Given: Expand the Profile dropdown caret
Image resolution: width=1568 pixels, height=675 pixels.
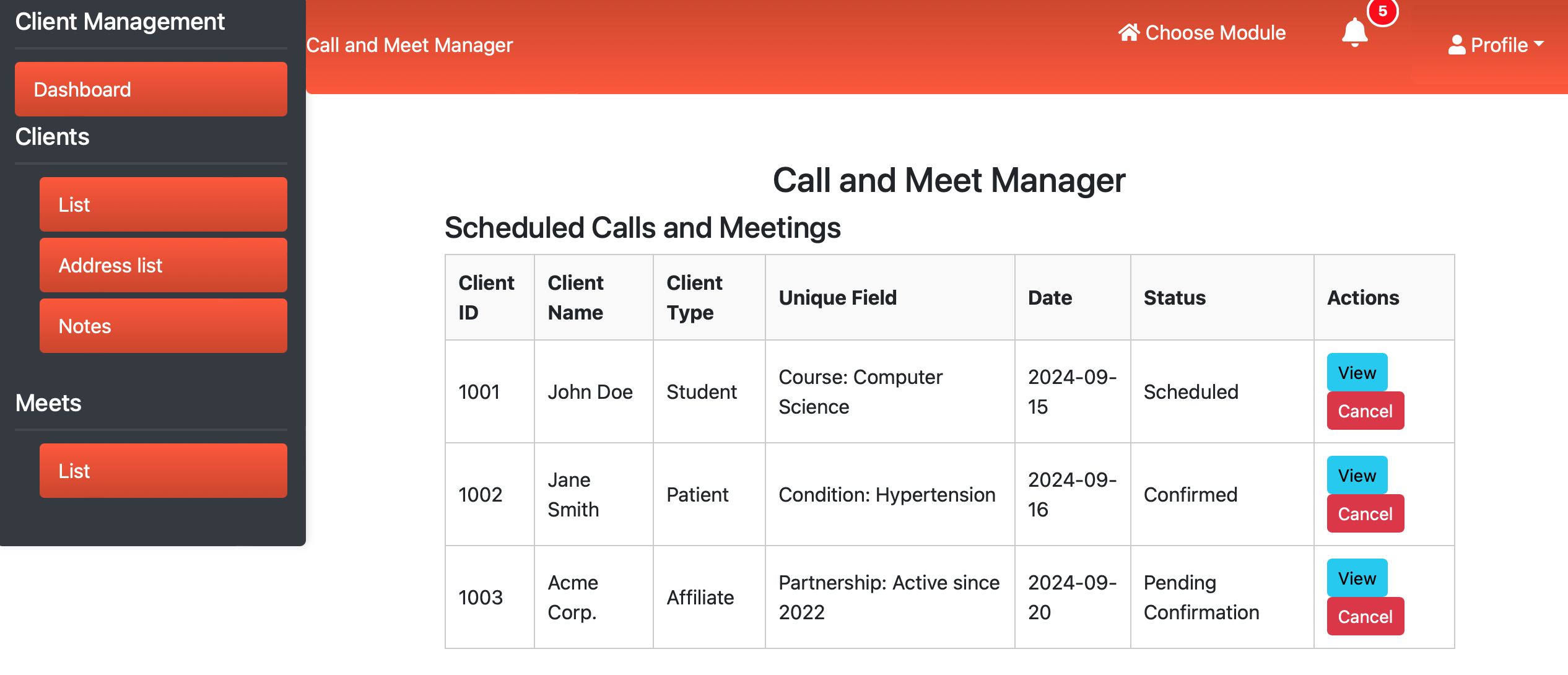Looking at the screenshot, I should pos(1540,45).
